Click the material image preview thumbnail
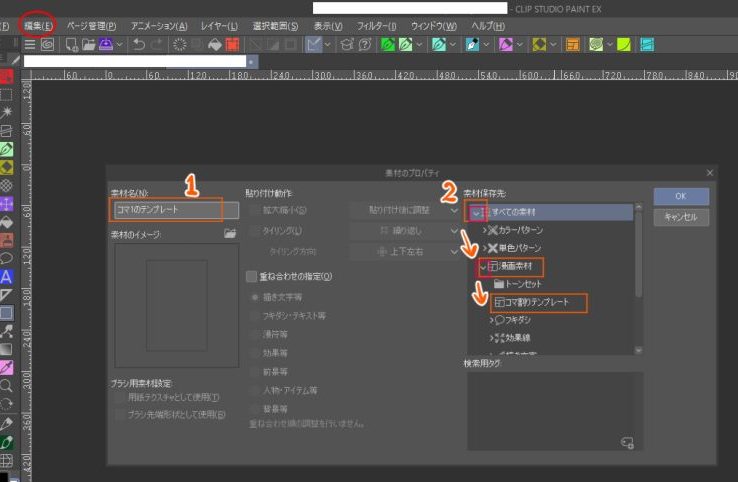Viewport: 738px width, 482px height. click(176, 305)
